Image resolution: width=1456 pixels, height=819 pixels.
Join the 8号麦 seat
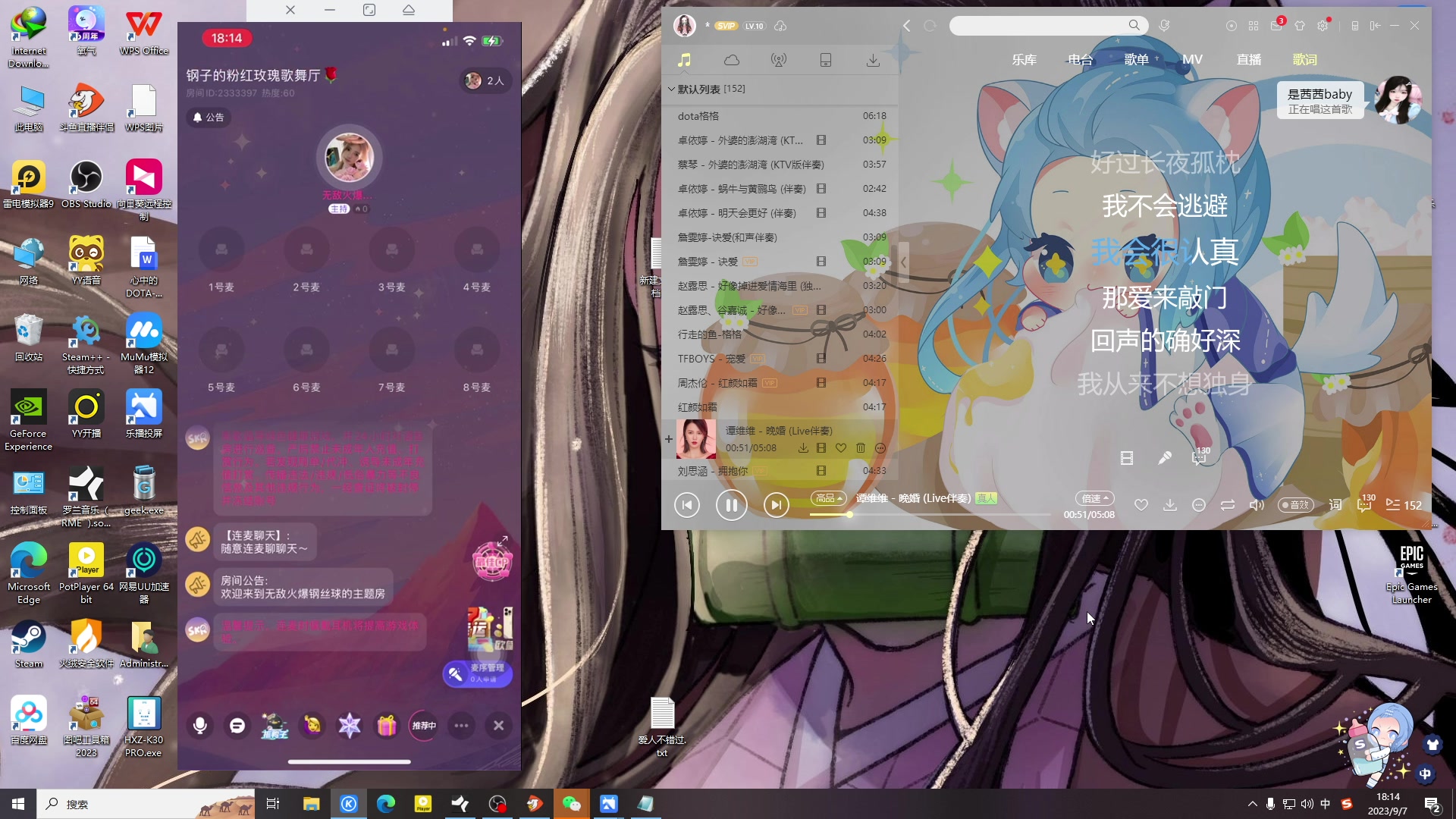[477, 349]
